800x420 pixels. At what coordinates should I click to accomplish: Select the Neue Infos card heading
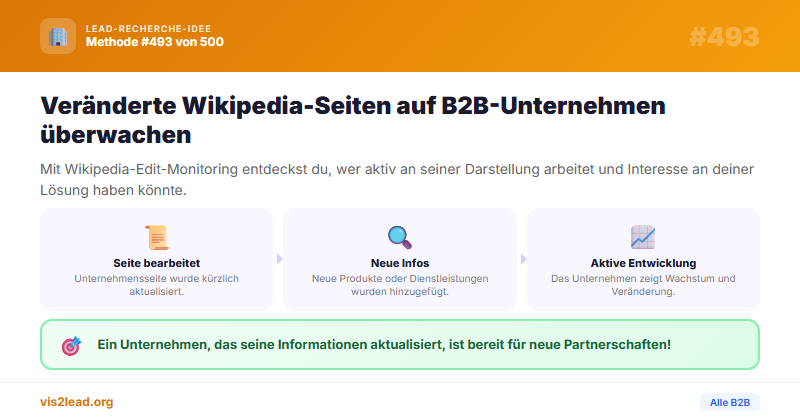click(400, 263)
